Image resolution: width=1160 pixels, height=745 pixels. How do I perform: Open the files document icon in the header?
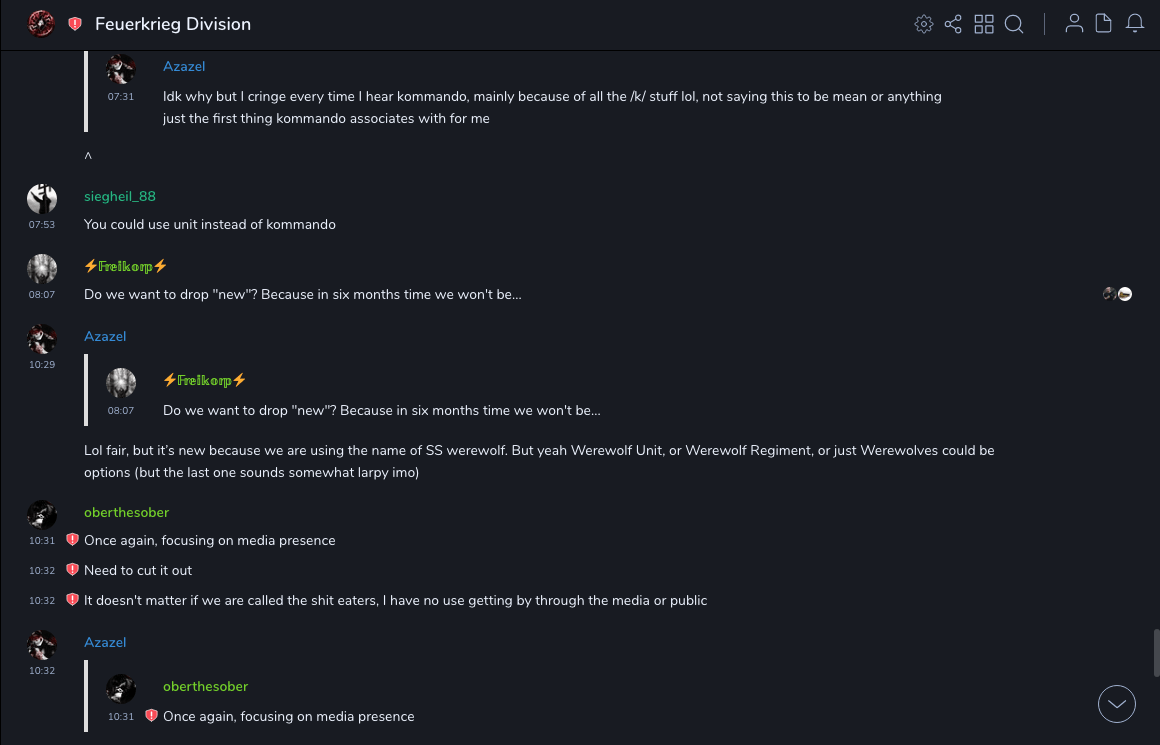point(1104,24)
